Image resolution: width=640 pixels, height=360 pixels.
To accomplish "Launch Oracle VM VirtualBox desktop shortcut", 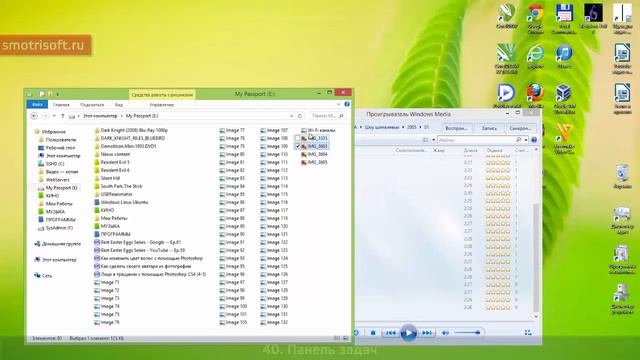I will [564, 98].
